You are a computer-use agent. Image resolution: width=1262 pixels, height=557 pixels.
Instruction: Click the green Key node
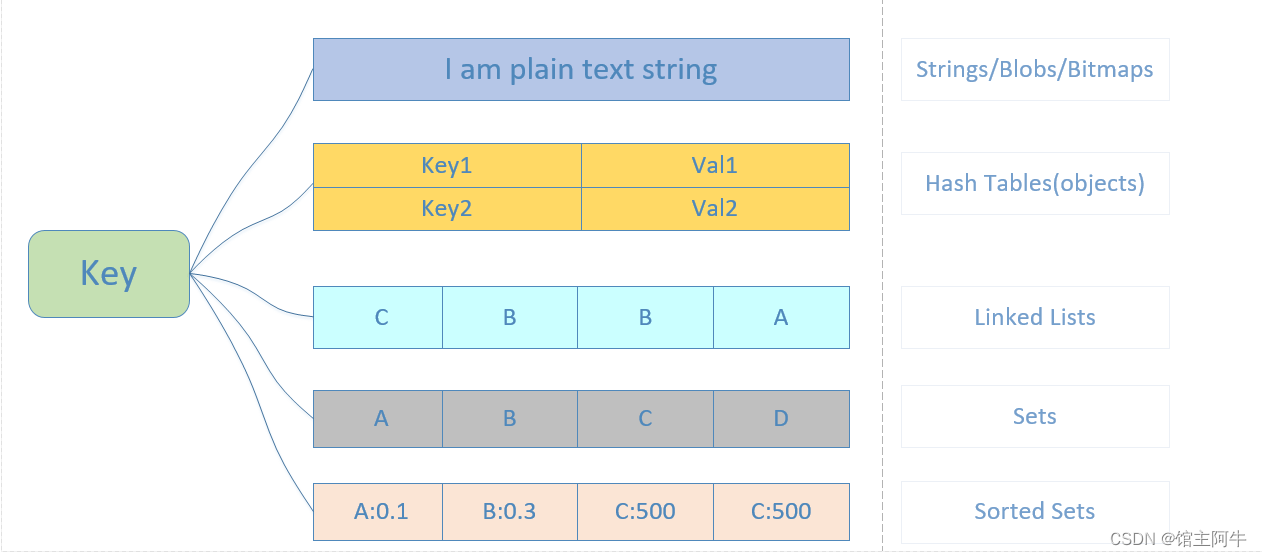tap(108, 274)
